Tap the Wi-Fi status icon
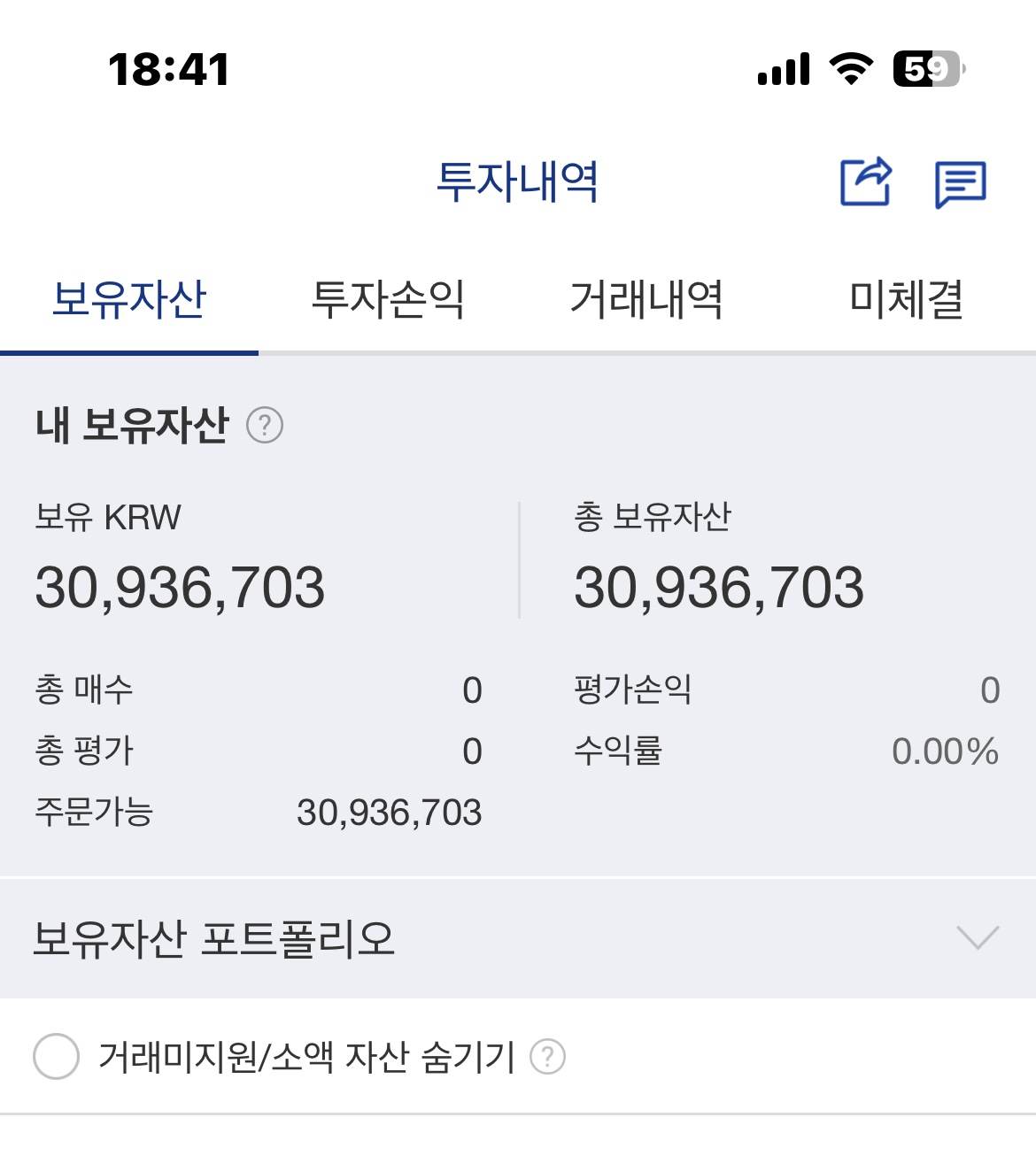 (851, 69)
